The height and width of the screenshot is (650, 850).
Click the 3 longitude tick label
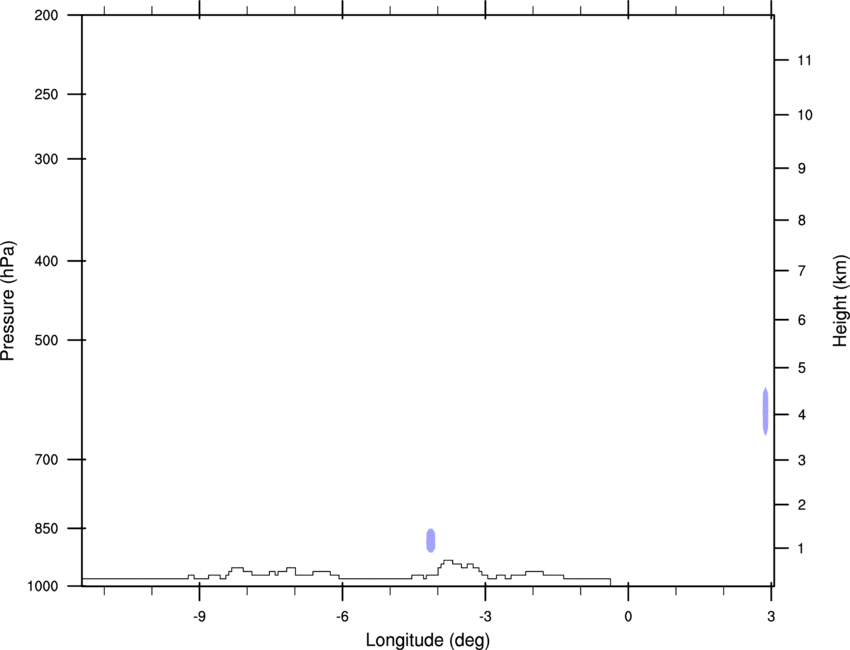[771, 616]
